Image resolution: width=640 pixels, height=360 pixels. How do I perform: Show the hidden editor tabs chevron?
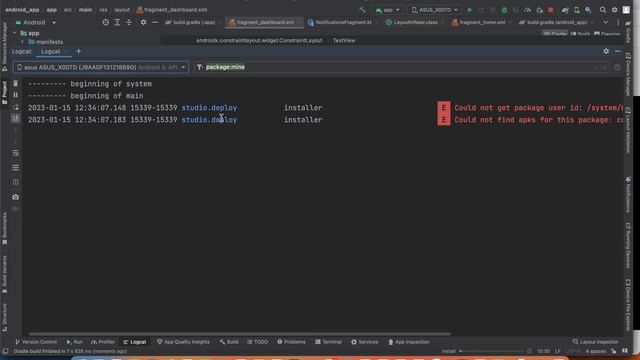pyautogui.click(x=606, y=22)
